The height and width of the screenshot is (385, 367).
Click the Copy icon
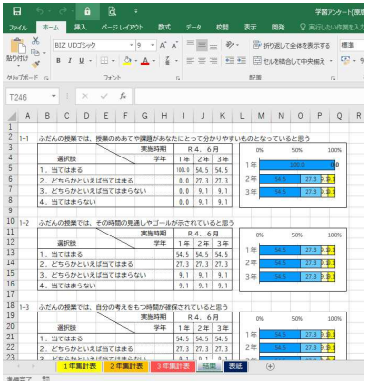point(35,52)
